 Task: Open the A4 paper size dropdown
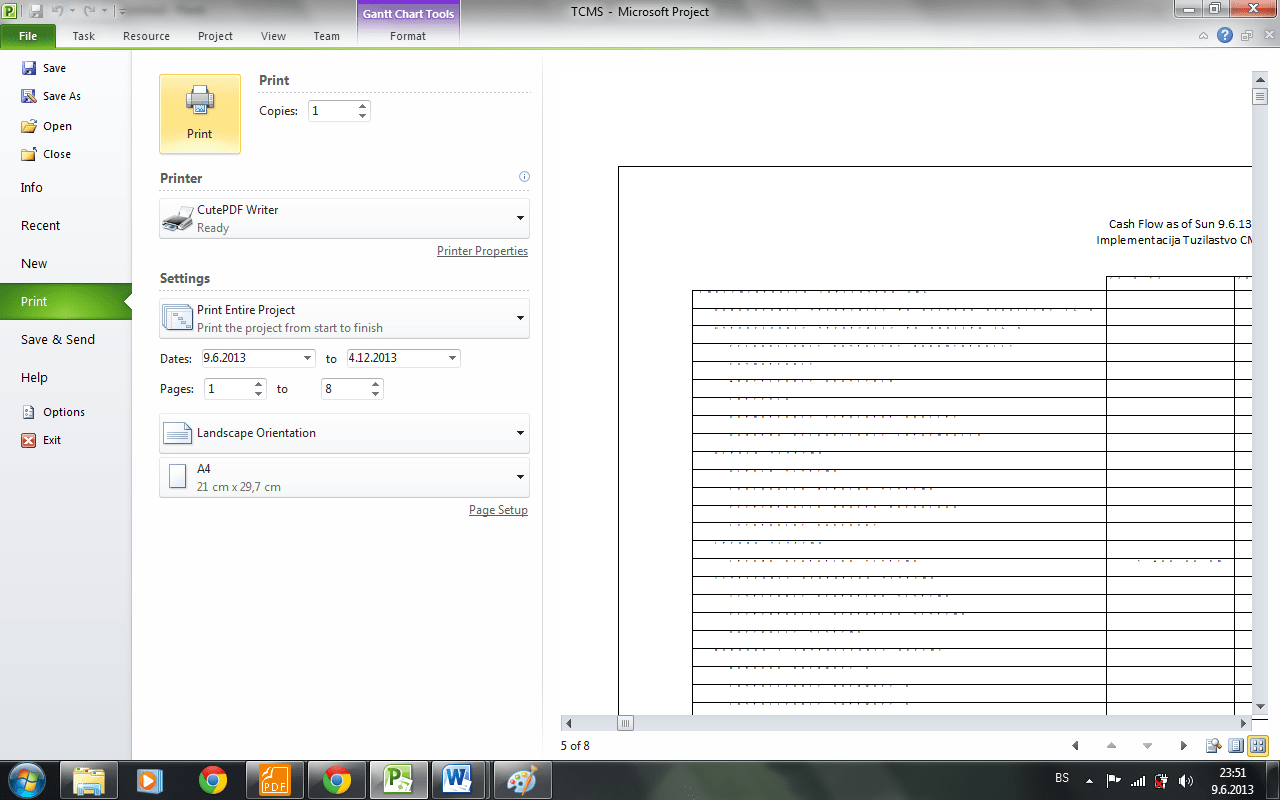coord(520,477)
